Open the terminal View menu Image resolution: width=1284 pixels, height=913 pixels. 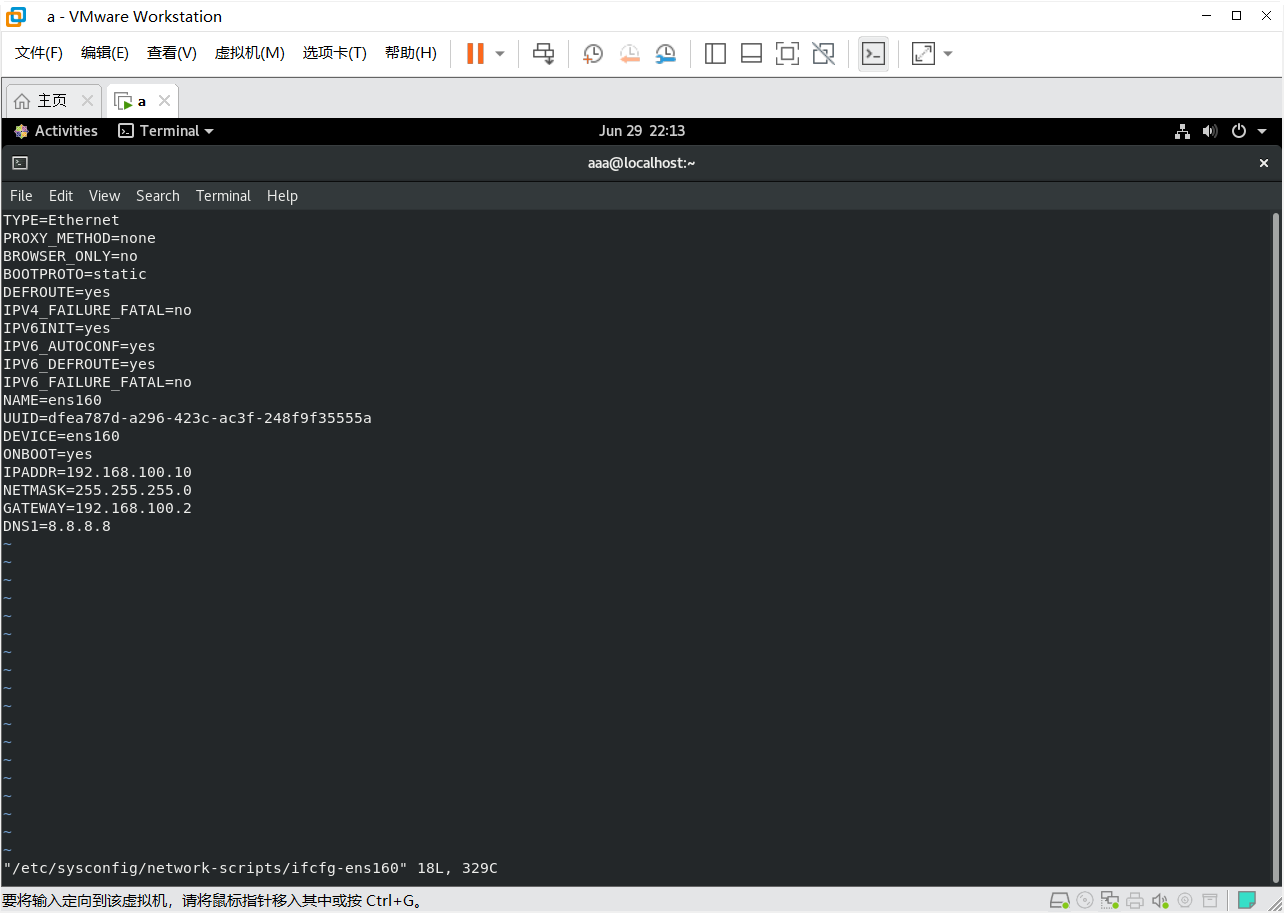coord(104,196)
